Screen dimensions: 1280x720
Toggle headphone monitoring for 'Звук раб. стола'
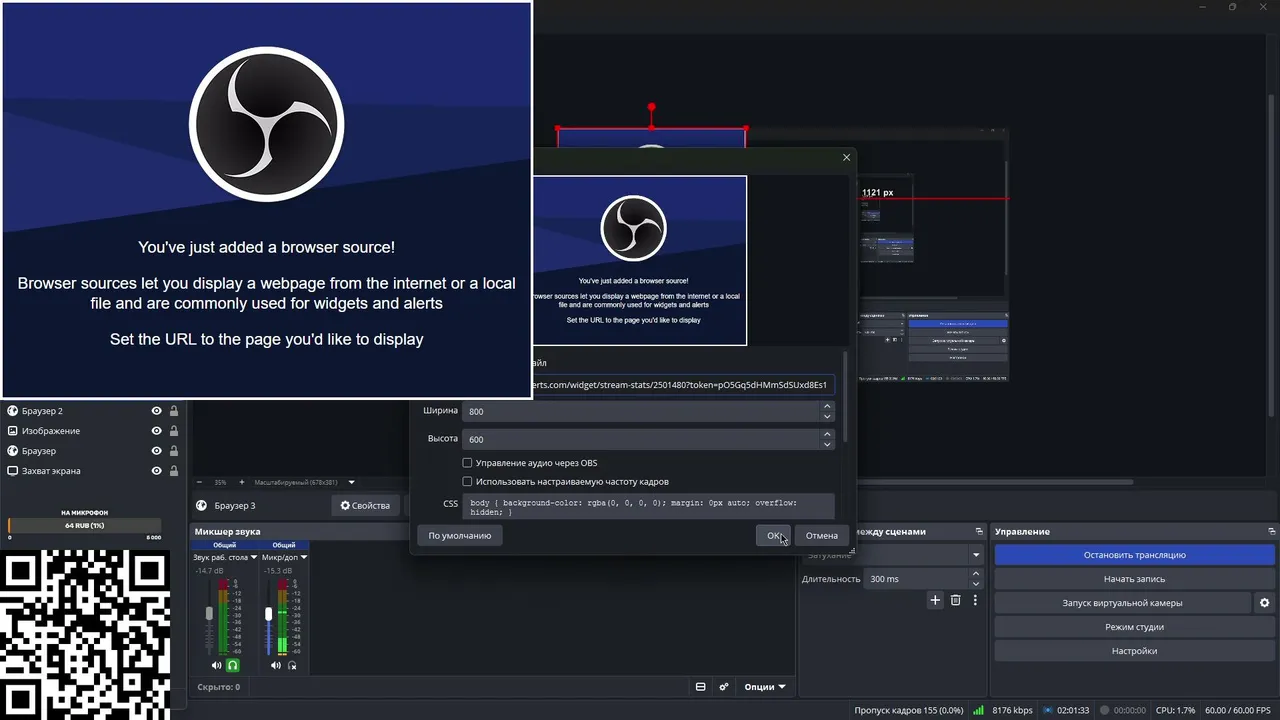(233, 665)
